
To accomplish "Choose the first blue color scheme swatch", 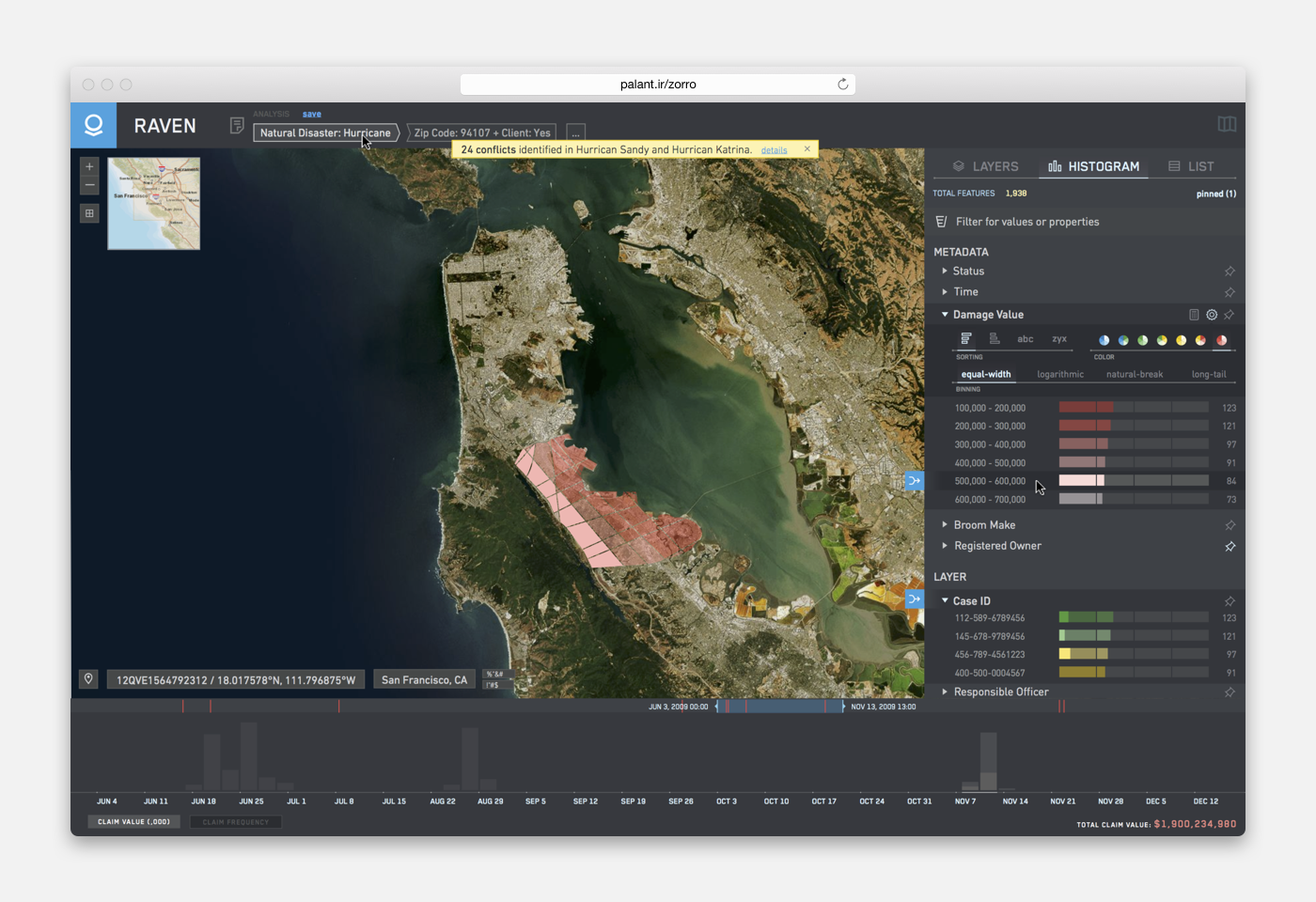I will (x=1104, y=340).
